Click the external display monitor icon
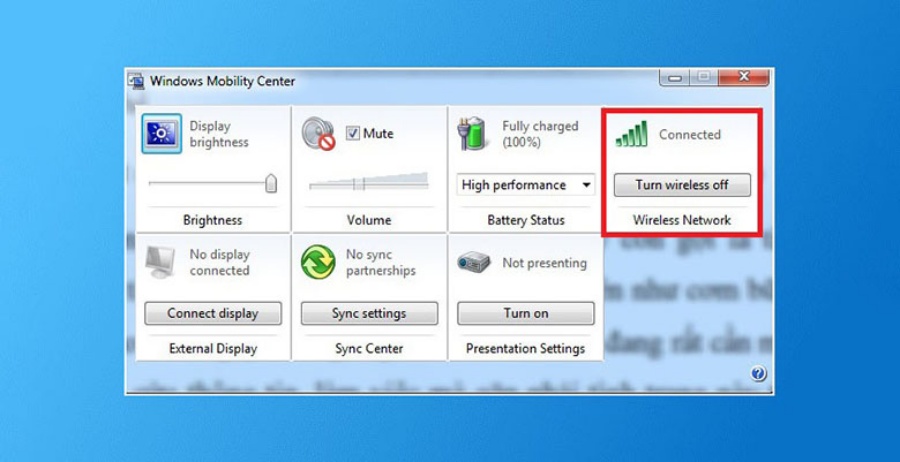 (160, 262)
